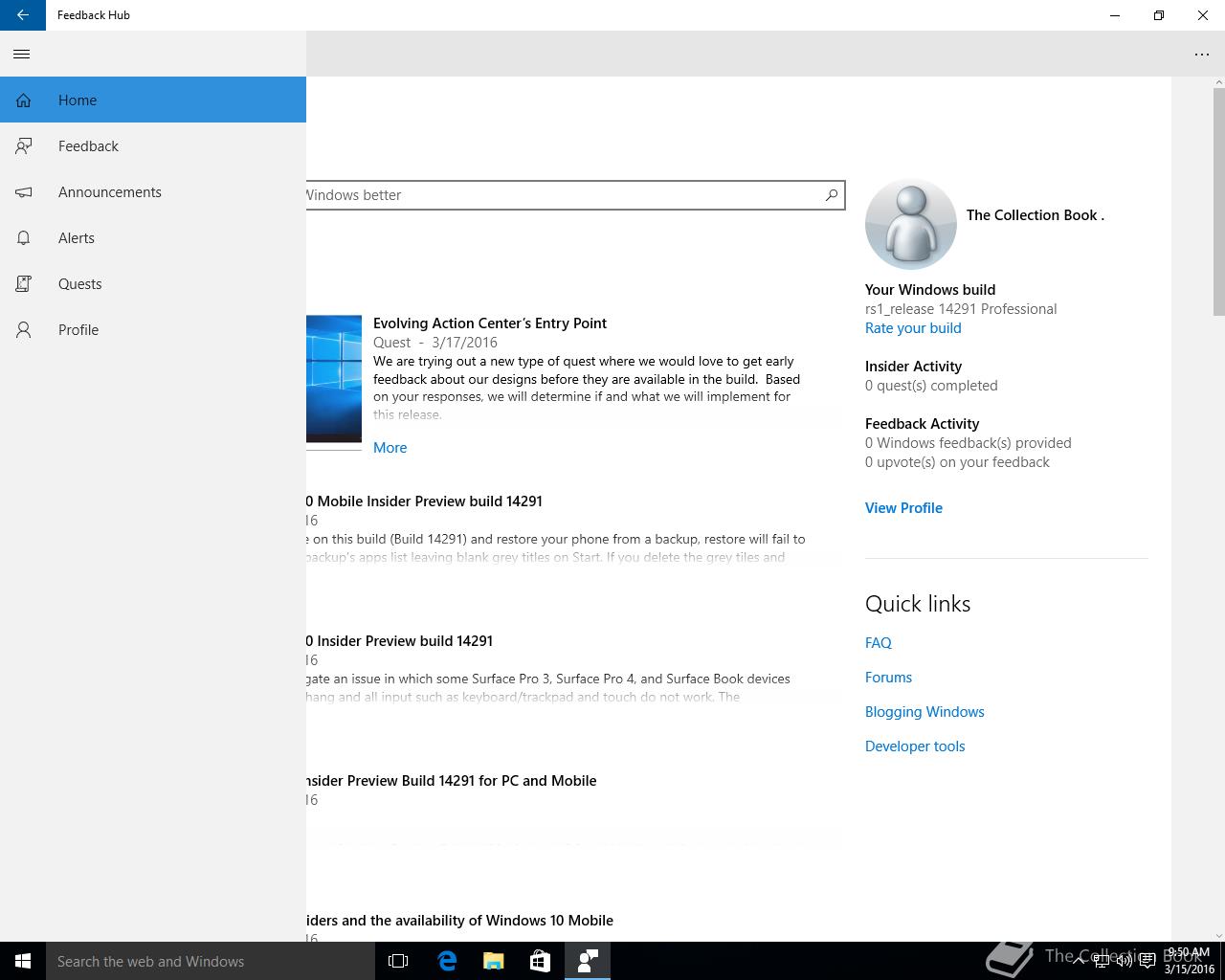
Task: Collapse the hamburger navigation menu
Action: point(22,55)
